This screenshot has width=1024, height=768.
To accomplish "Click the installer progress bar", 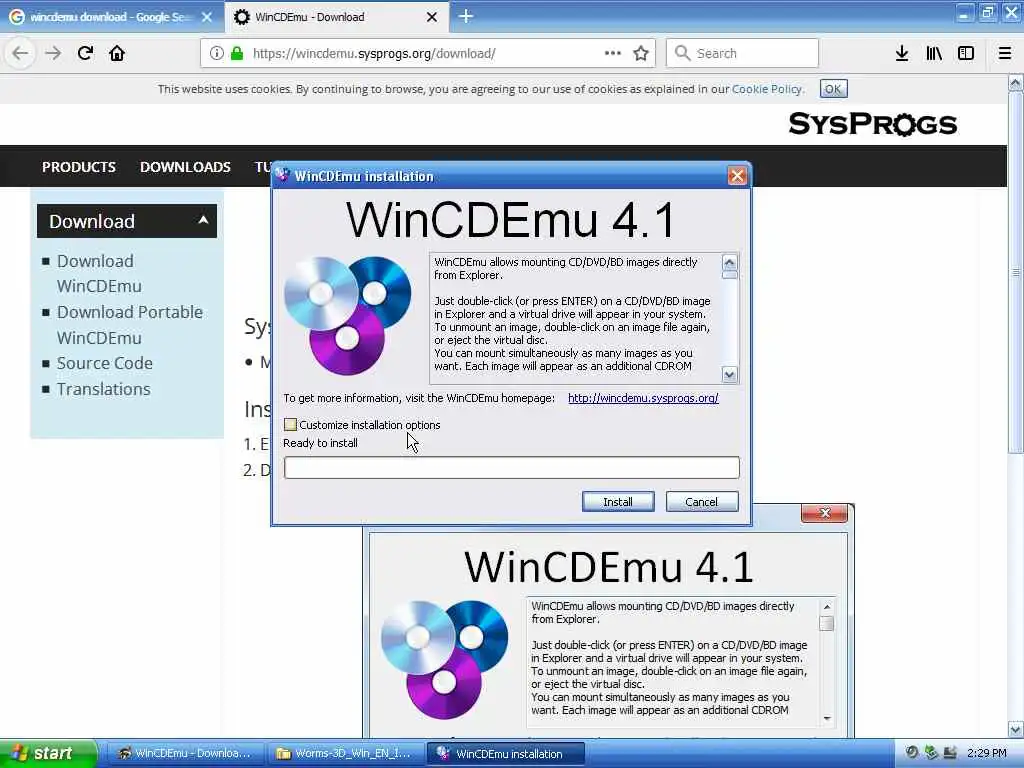I will (x=512, y=468).
